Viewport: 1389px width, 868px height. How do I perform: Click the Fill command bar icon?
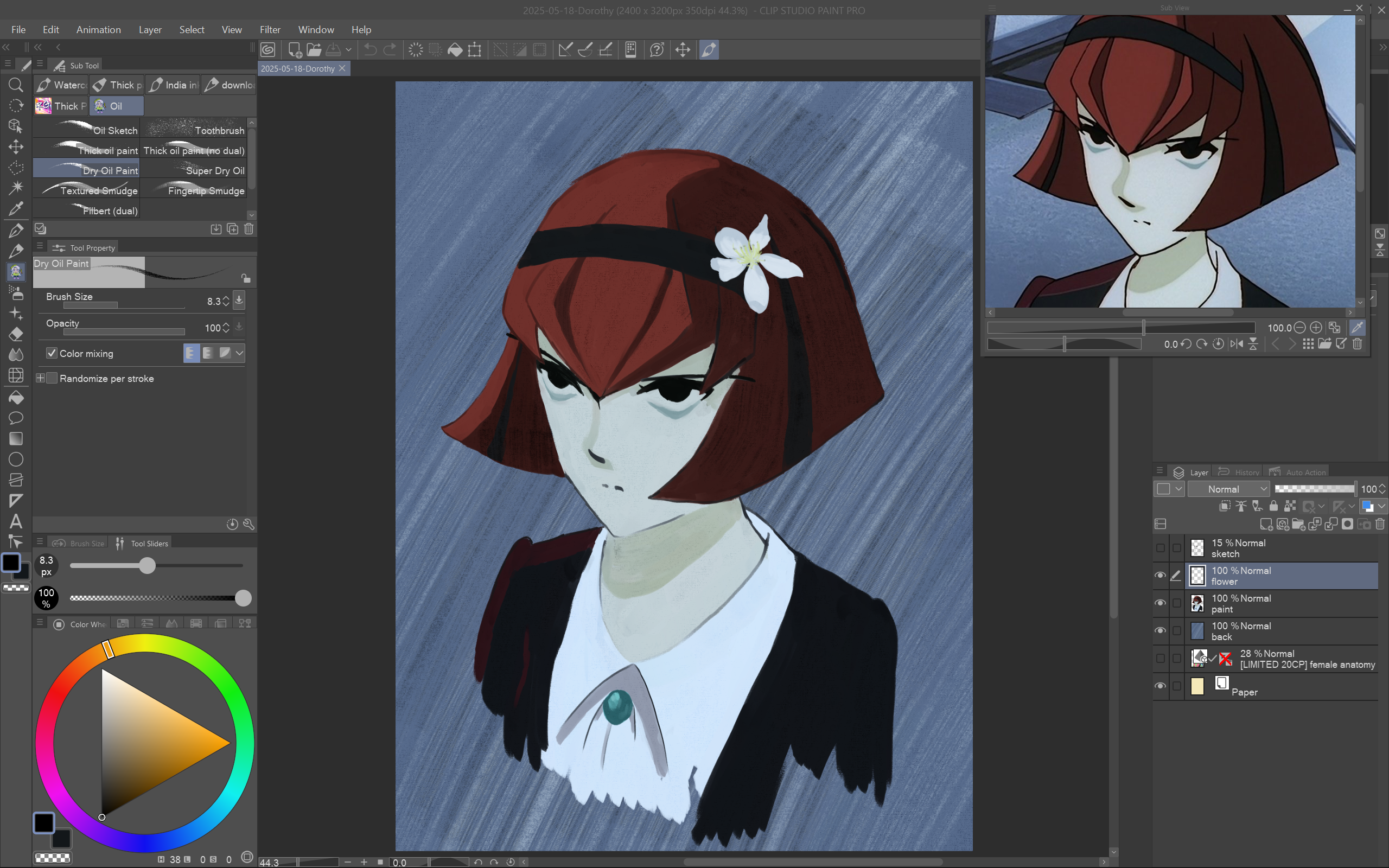tap(455, 50)
